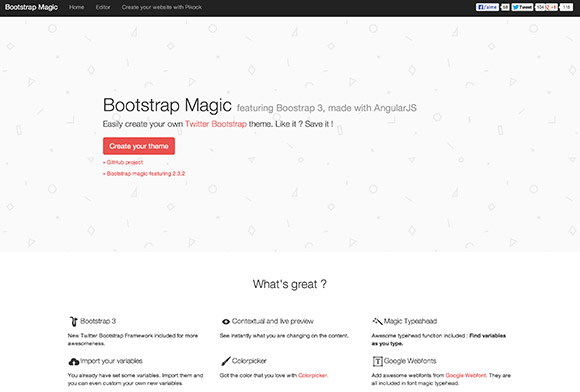This screenshot has height=392, width=580.
Task: Open Bootstrap magic featuring 2.3.2 link
Action: (x=146, y=173)
